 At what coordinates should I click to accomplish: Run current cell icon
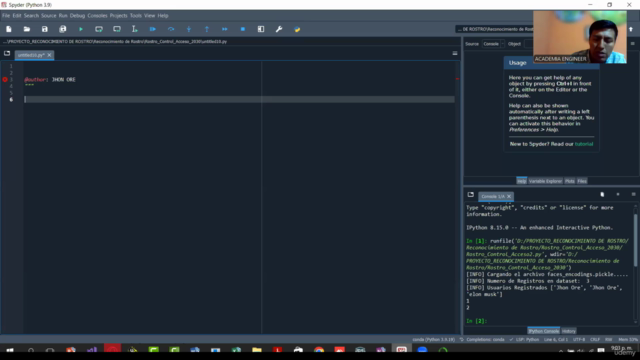pyautogui.click(x=99, y=29)
